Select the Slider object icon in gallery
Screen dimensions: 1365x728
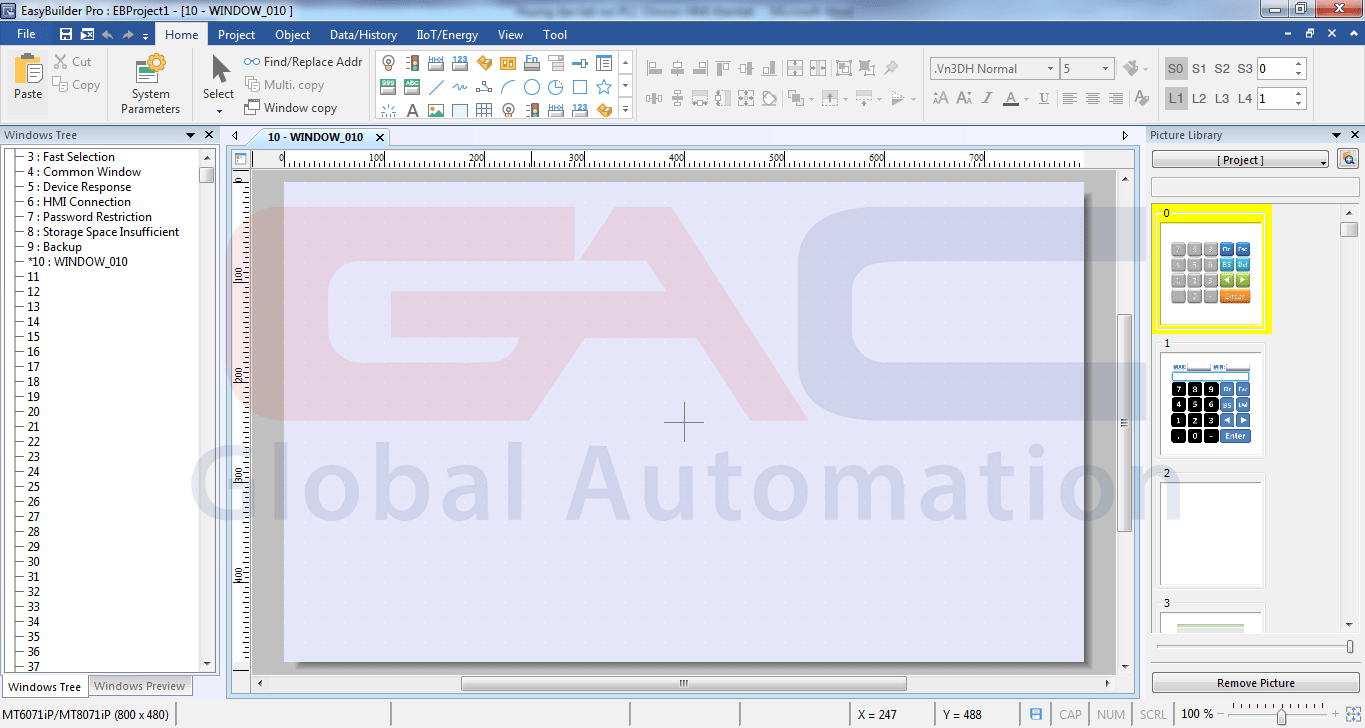point(580,63)
